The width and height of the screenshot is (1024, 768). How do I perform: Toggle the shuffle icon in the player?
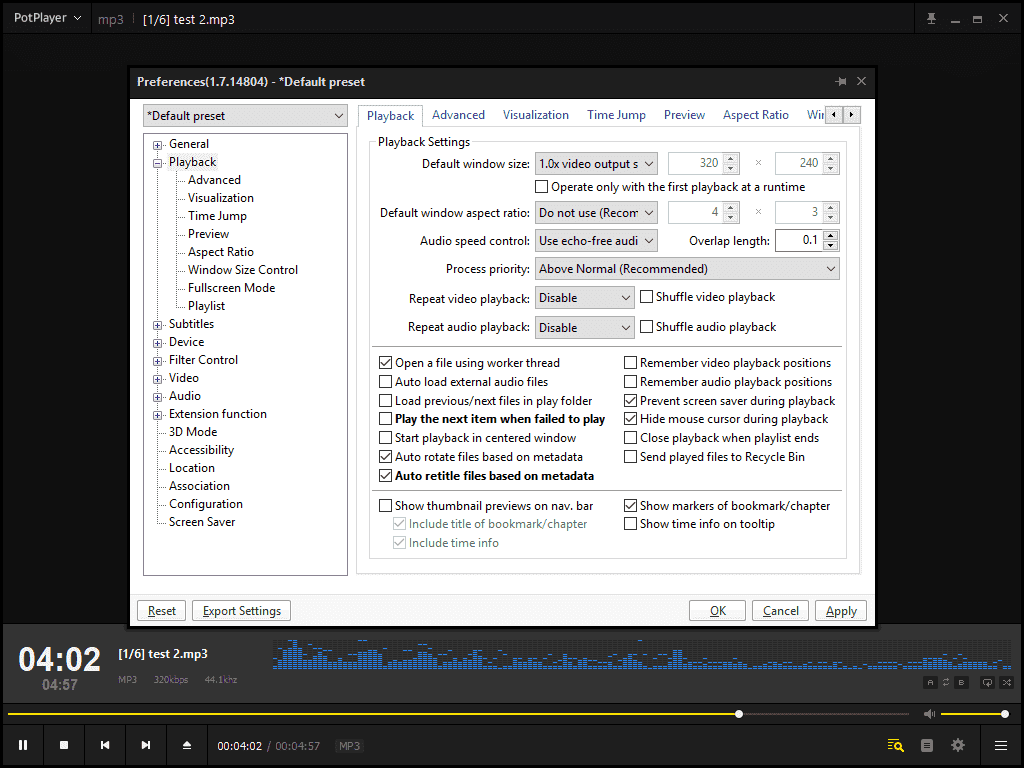tap(1007, 682)
